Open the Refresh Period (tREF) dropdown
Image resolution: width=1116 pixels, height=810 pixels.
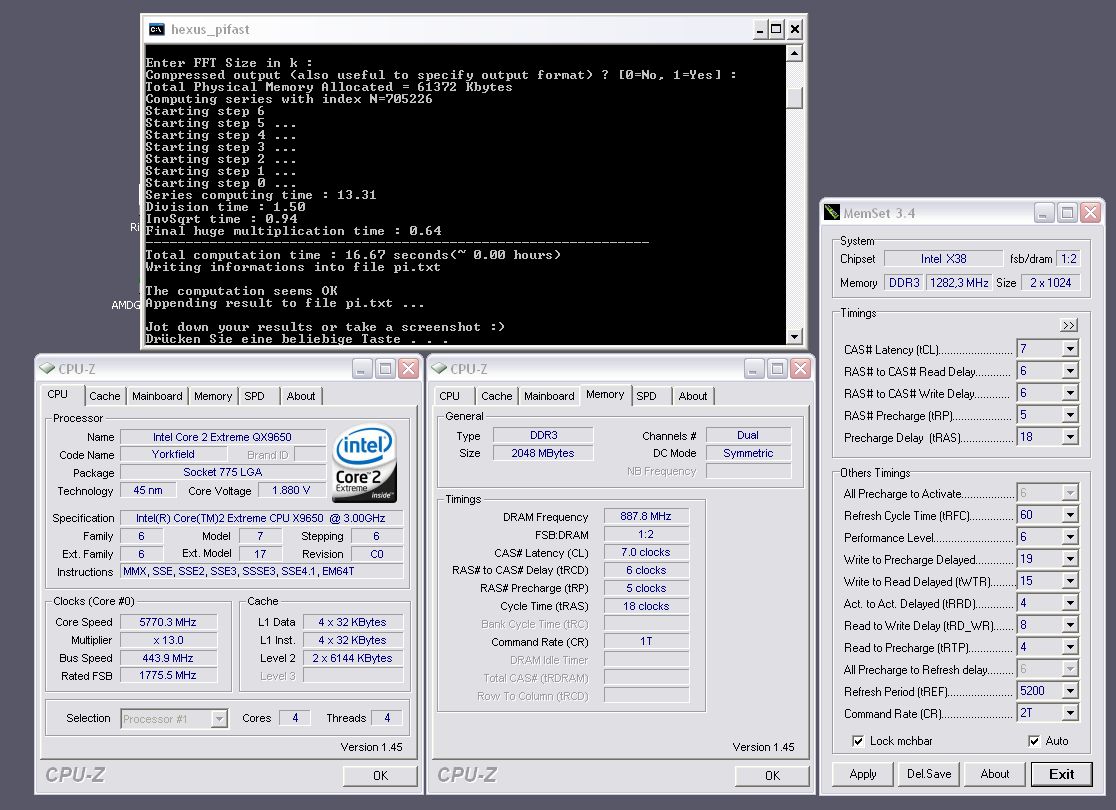[1070, 690]
